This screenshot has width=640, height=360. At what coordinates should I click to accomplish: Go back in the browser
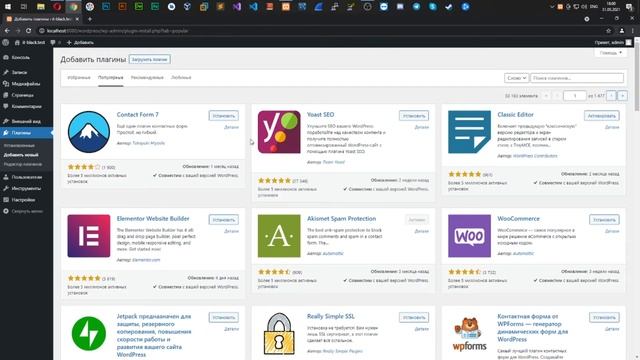[7, 31]
